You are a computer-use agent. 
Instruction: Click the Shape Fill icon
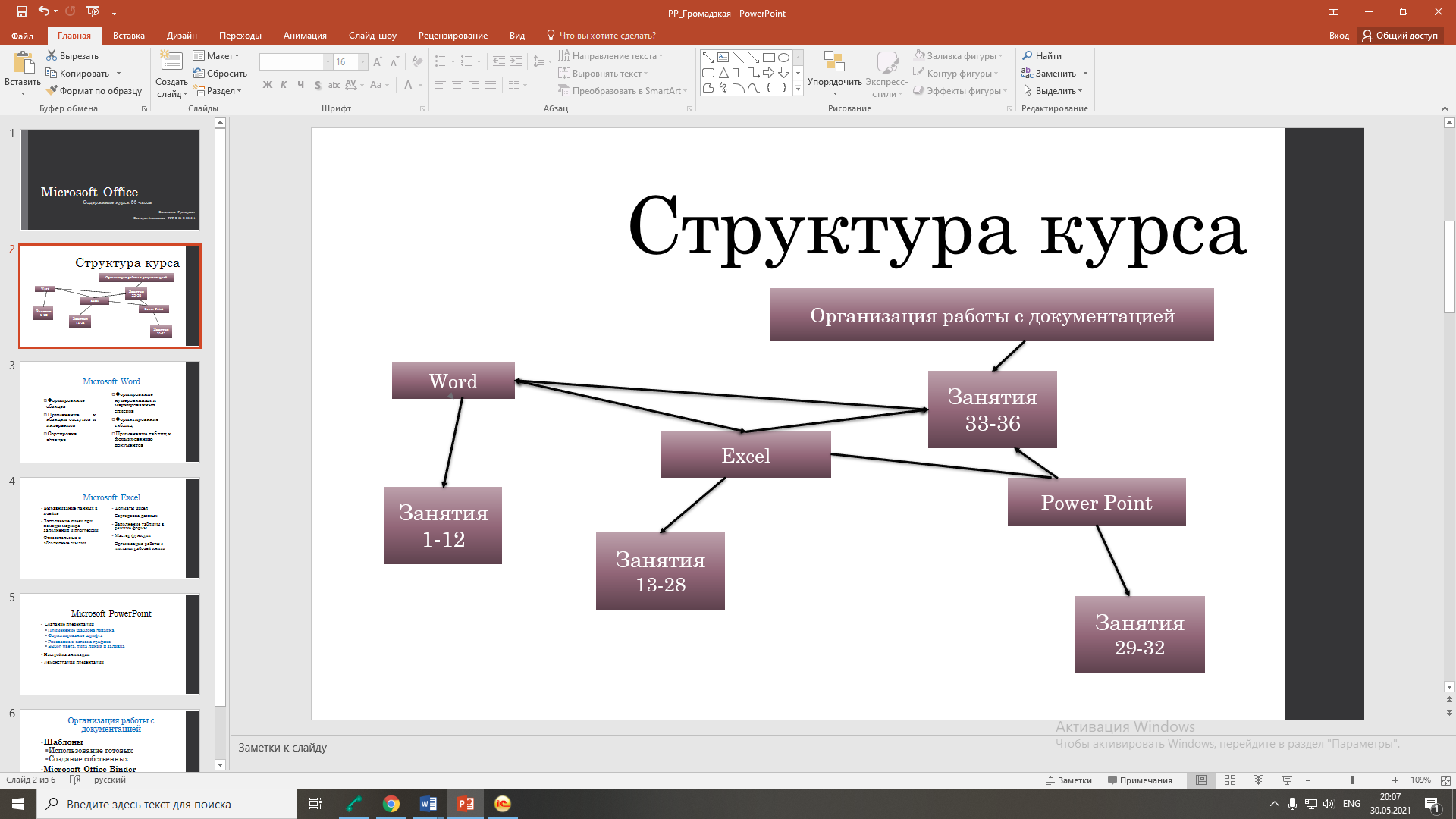click(x=919, y=56)
